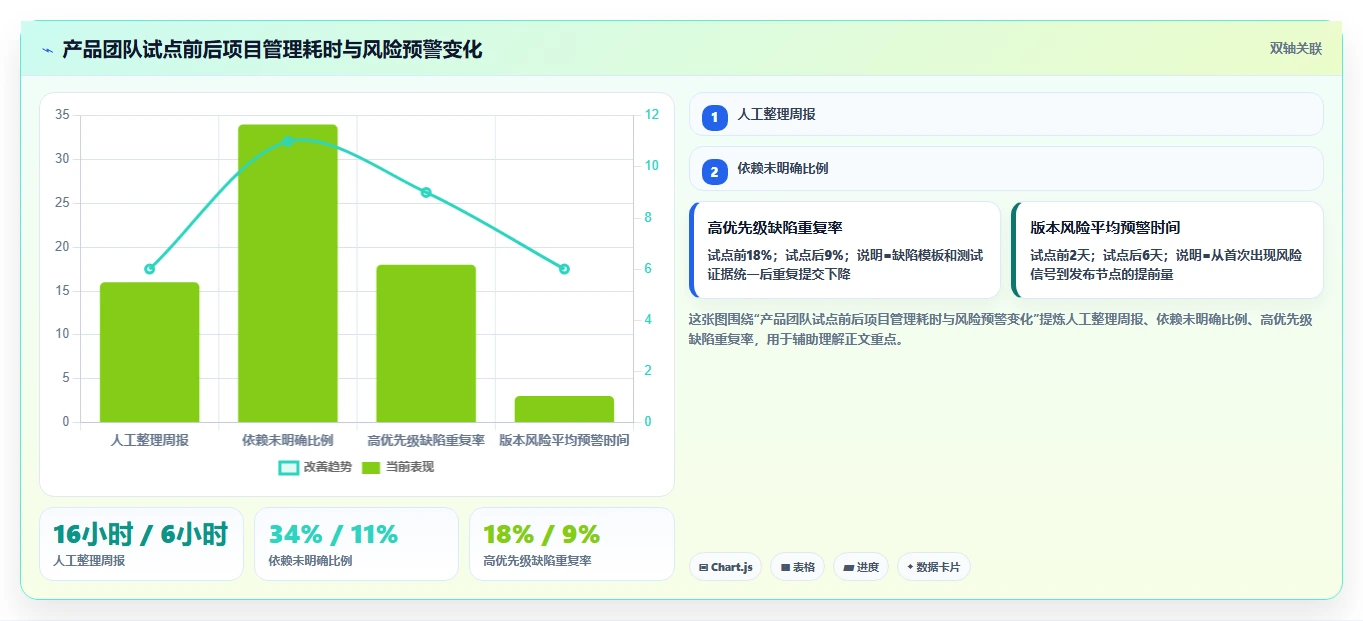Click the 数据卡片 tag
The height and width of the screenshot is (621, 1363).
933,567
